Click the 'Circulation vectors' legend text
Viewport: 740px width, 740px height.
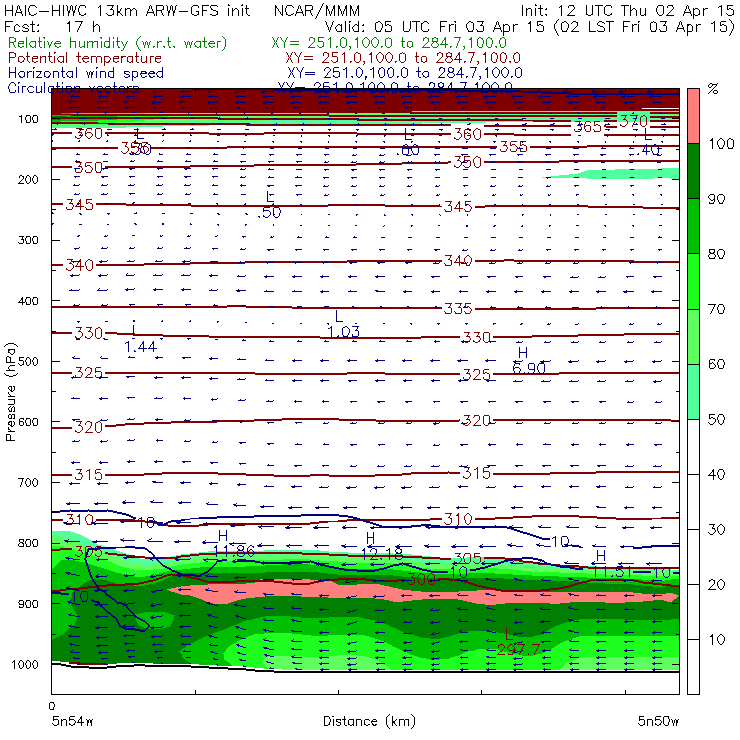[x=73, y=88]
